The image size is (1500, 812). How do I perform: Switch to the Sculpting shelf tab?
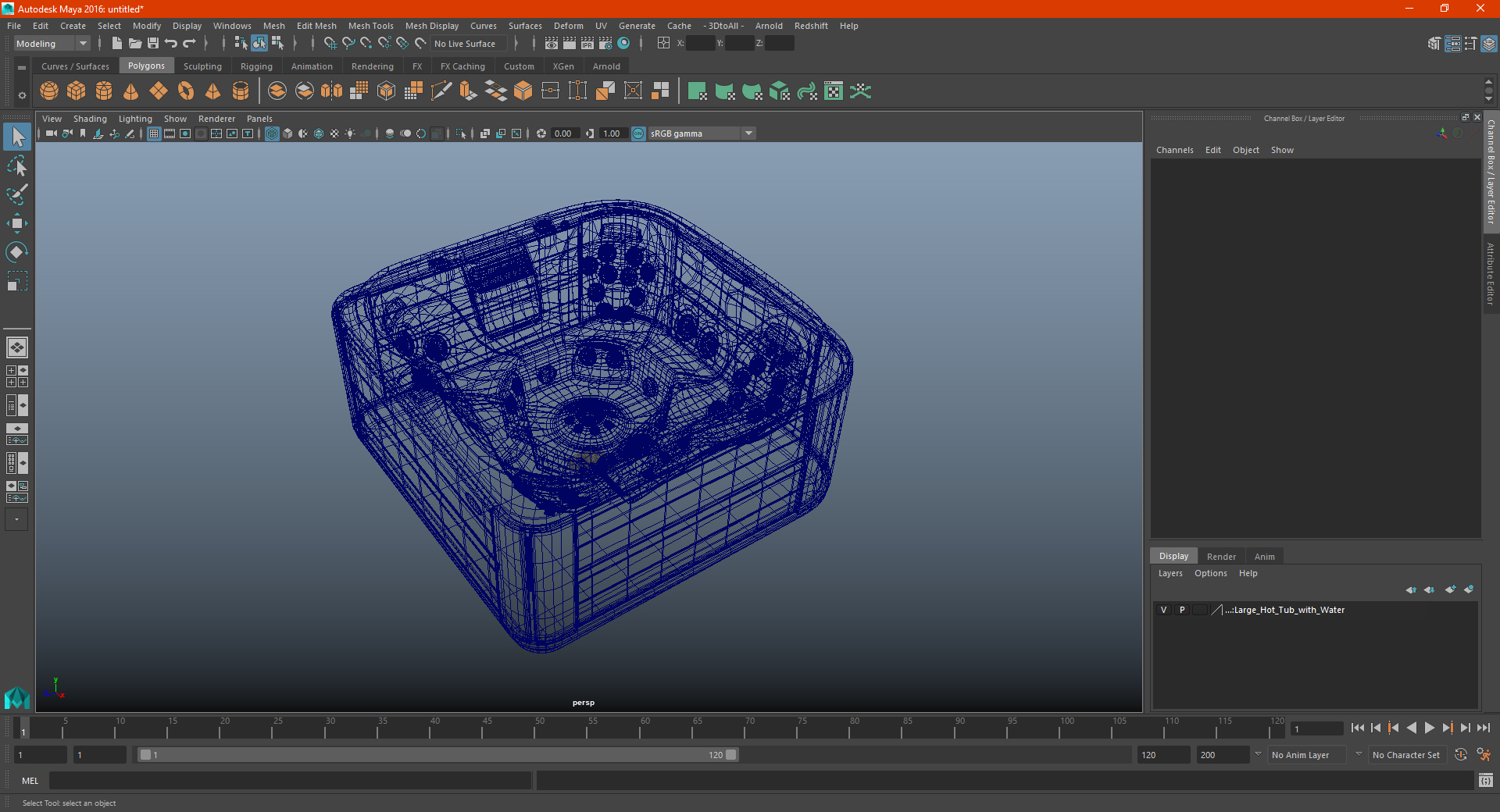point(202,66)
